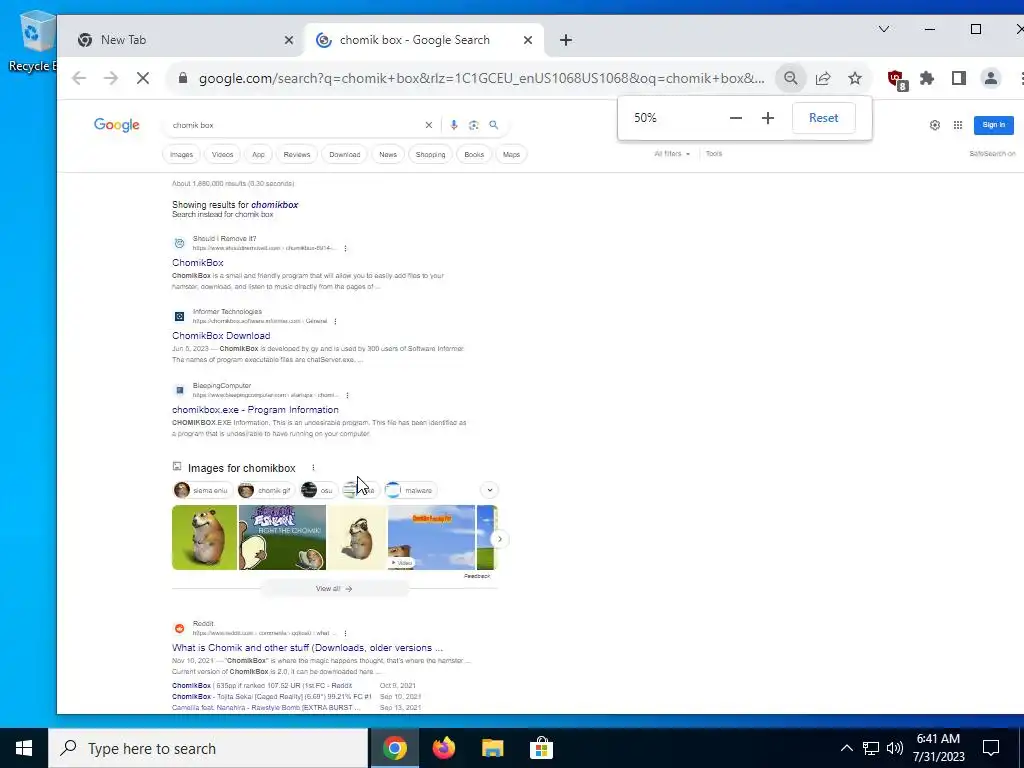Share this page icon

pyautogui.click(x=823, y=78)
